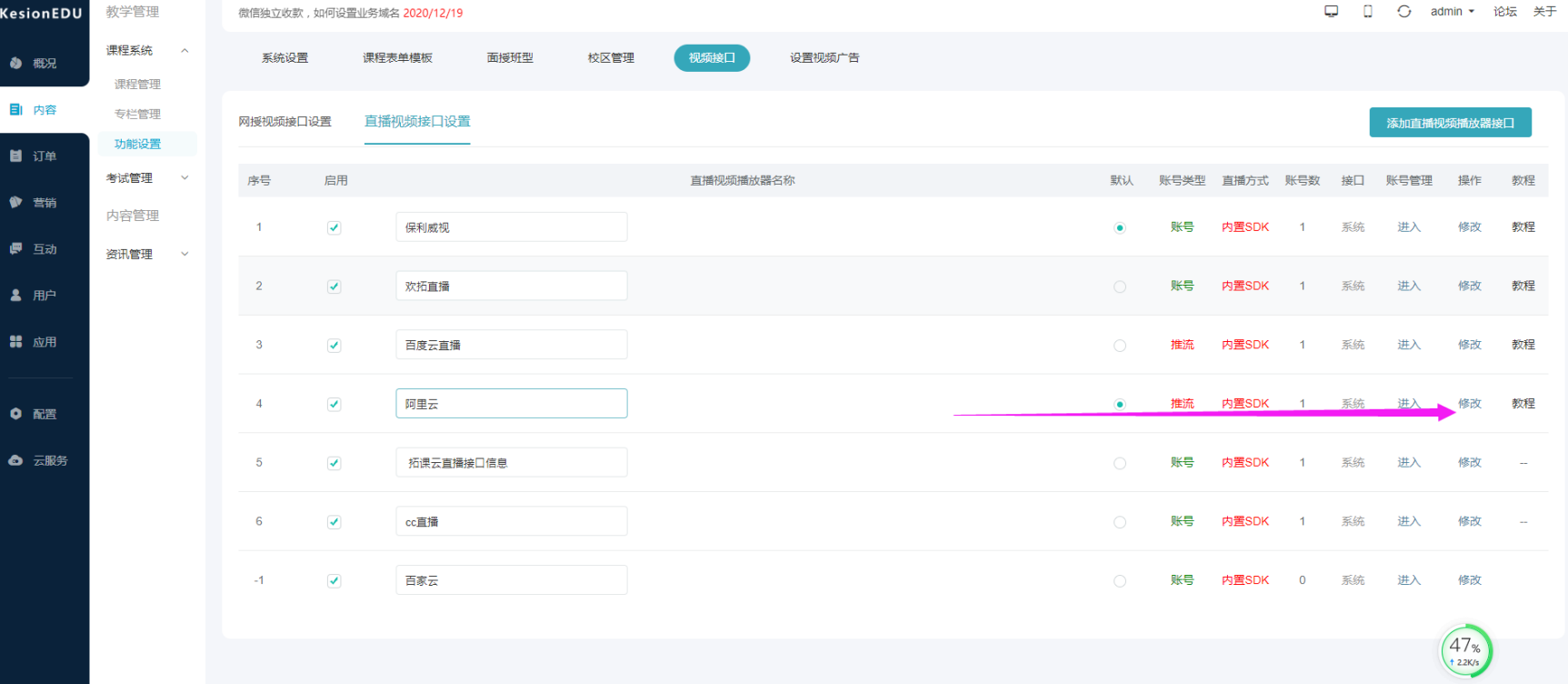Open 订单 orders from the sidebar icon
This screenshot has width=1568, height=684.
point(16,156)
